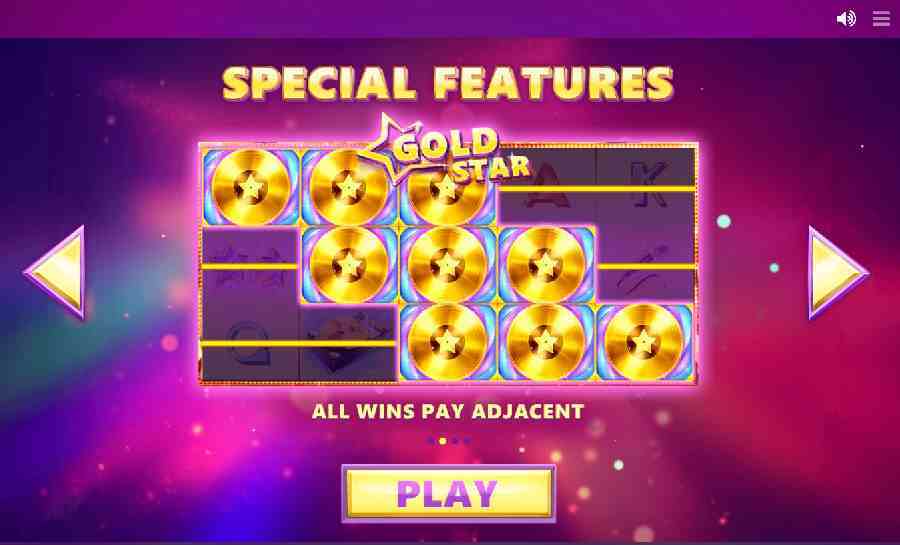Select the fourth pagination dot
900x545 pixels.
[x=467, y=441]
